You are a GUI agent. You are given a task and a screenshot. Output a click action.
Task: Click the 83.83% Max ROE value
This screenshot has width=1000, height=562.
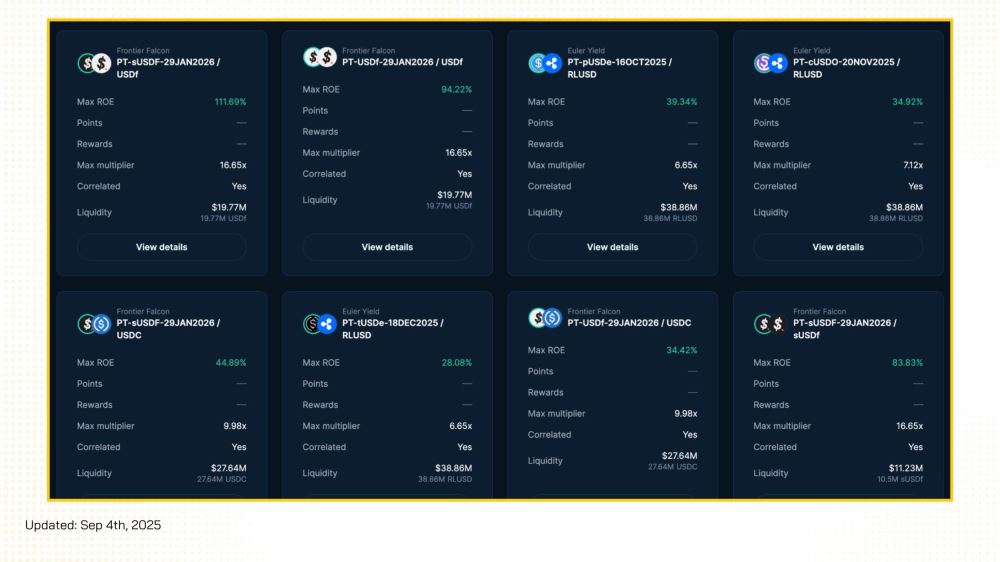tap(908, 363)
